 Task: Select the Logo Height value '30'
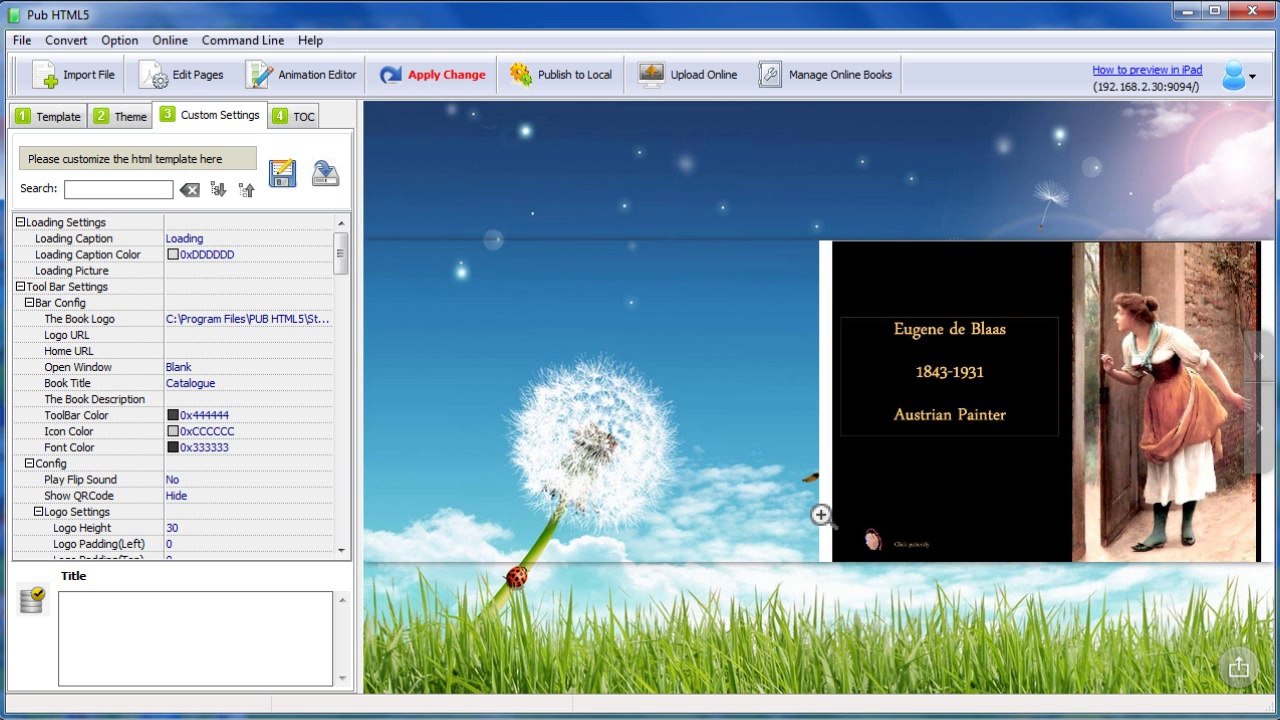click(x=172, y=527)
